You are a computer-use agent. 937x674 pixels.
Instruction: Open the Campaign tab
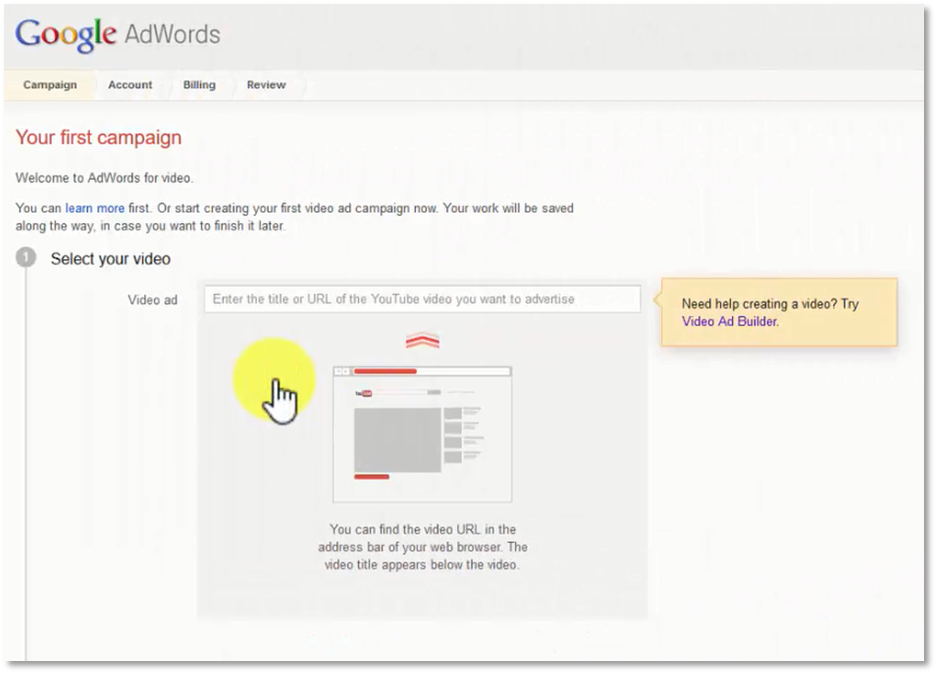tap(50, 85)
